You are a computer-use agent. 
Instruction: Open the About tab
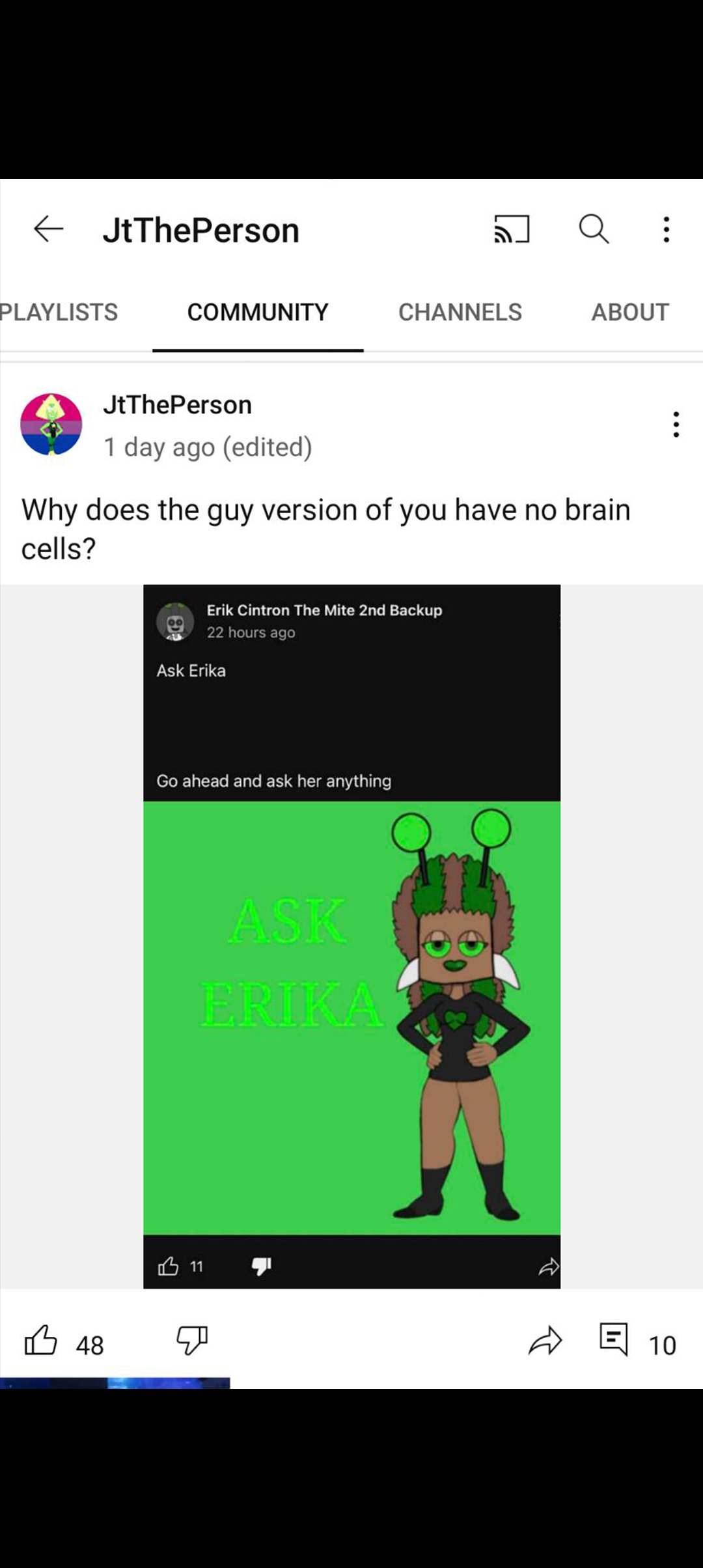[x=630, y=312]
